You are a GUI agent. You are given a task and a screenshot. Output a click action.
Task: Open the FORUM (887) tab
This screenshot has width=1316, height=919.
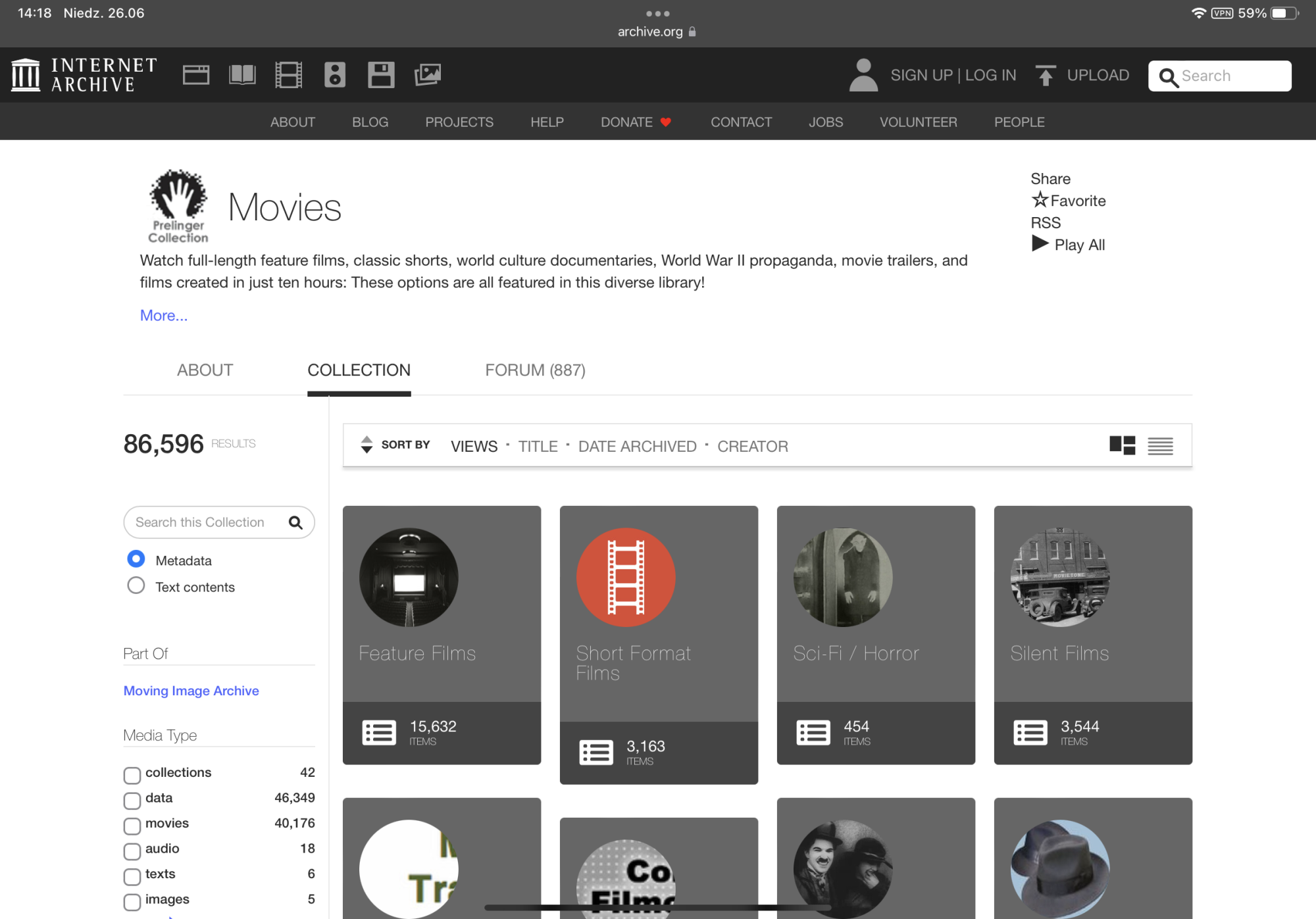pyautogui.click(x=535, y=370)
